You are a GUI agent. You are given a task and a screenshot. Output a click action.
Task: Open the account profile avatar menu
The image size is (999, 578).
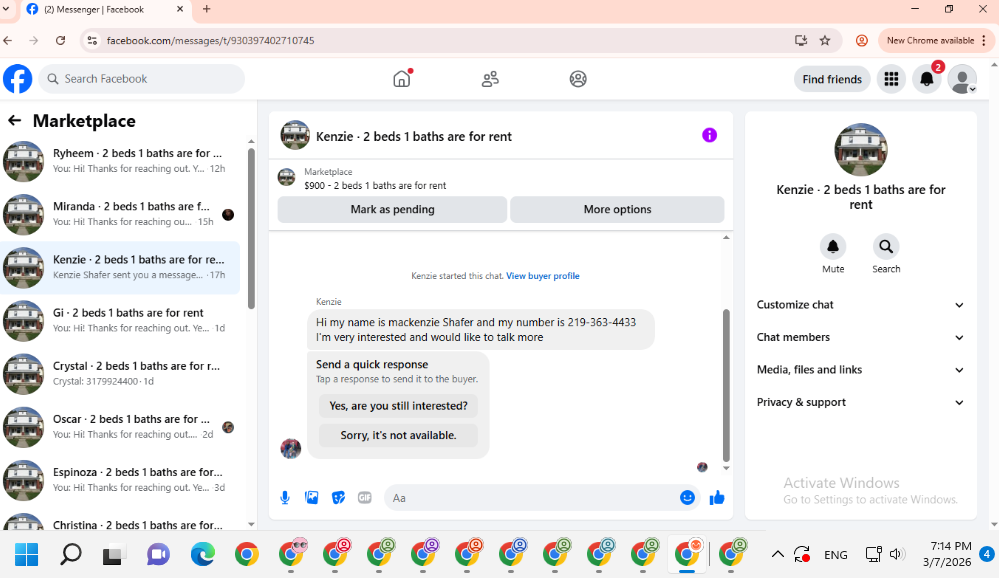coord(962,79)
